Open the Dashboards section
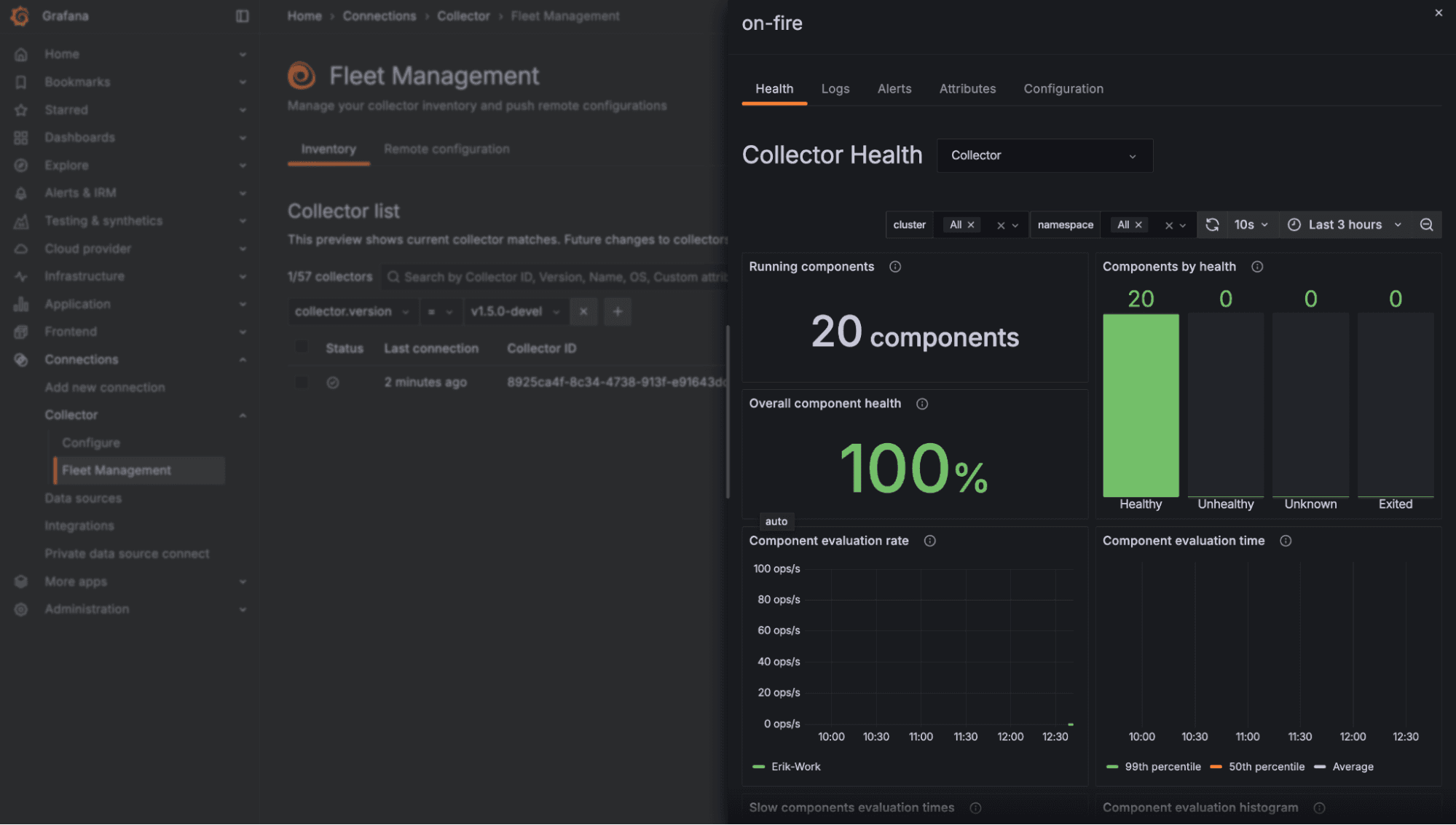The width and height of the screenshot is (1456, 825). 79,137
